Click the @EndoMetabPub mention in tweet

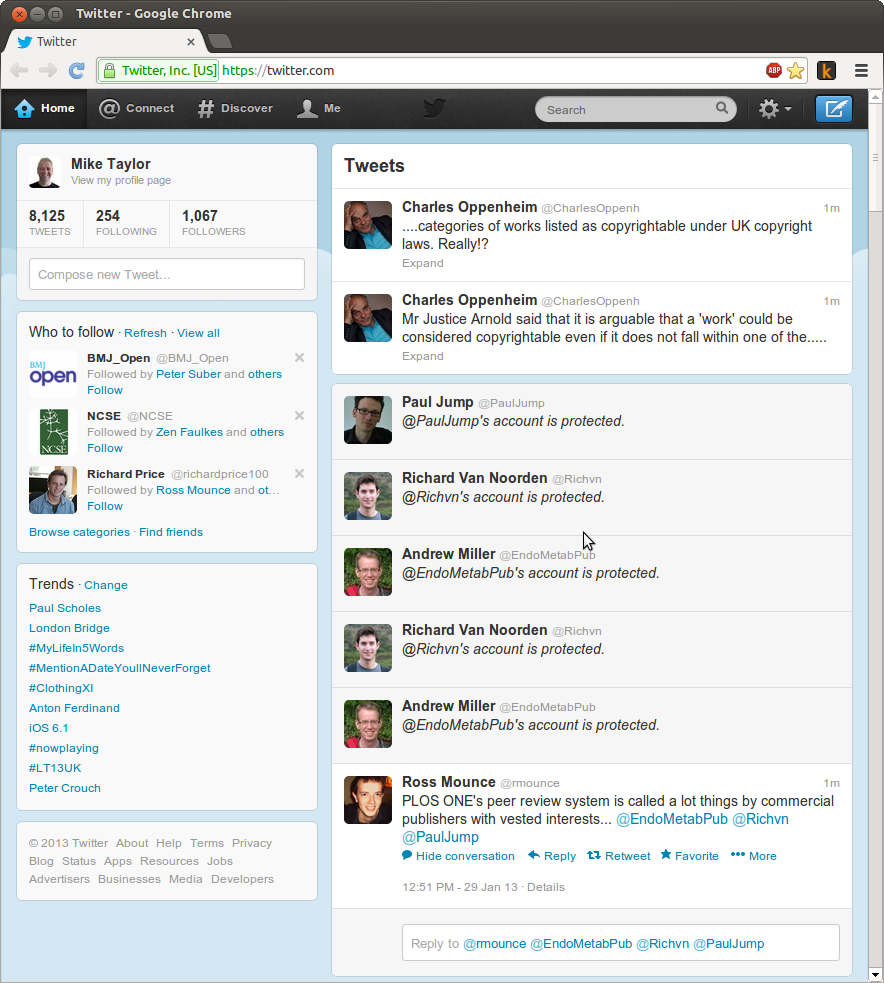pos(672,819)
